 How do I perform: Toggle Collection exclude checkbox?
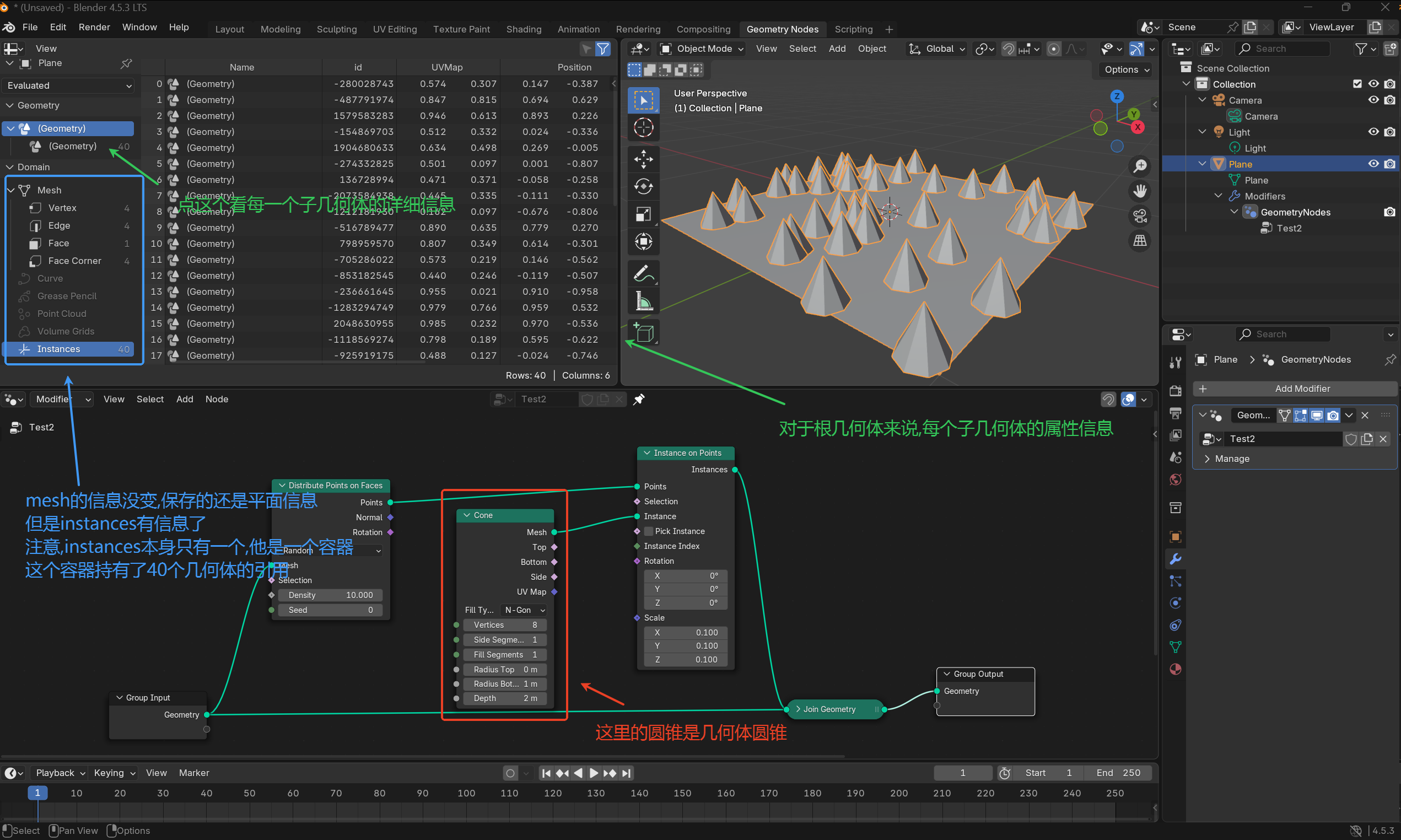point(1357,84)
